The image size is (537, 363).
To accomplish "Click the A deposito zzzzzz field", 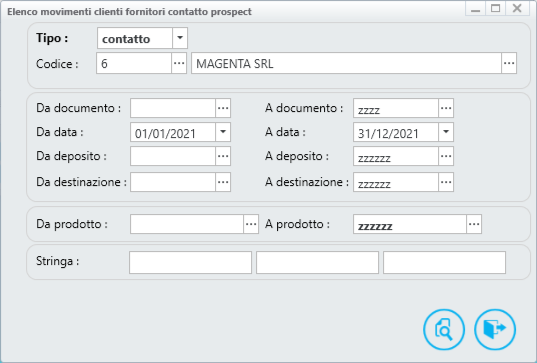I will (x=396, y=156).
